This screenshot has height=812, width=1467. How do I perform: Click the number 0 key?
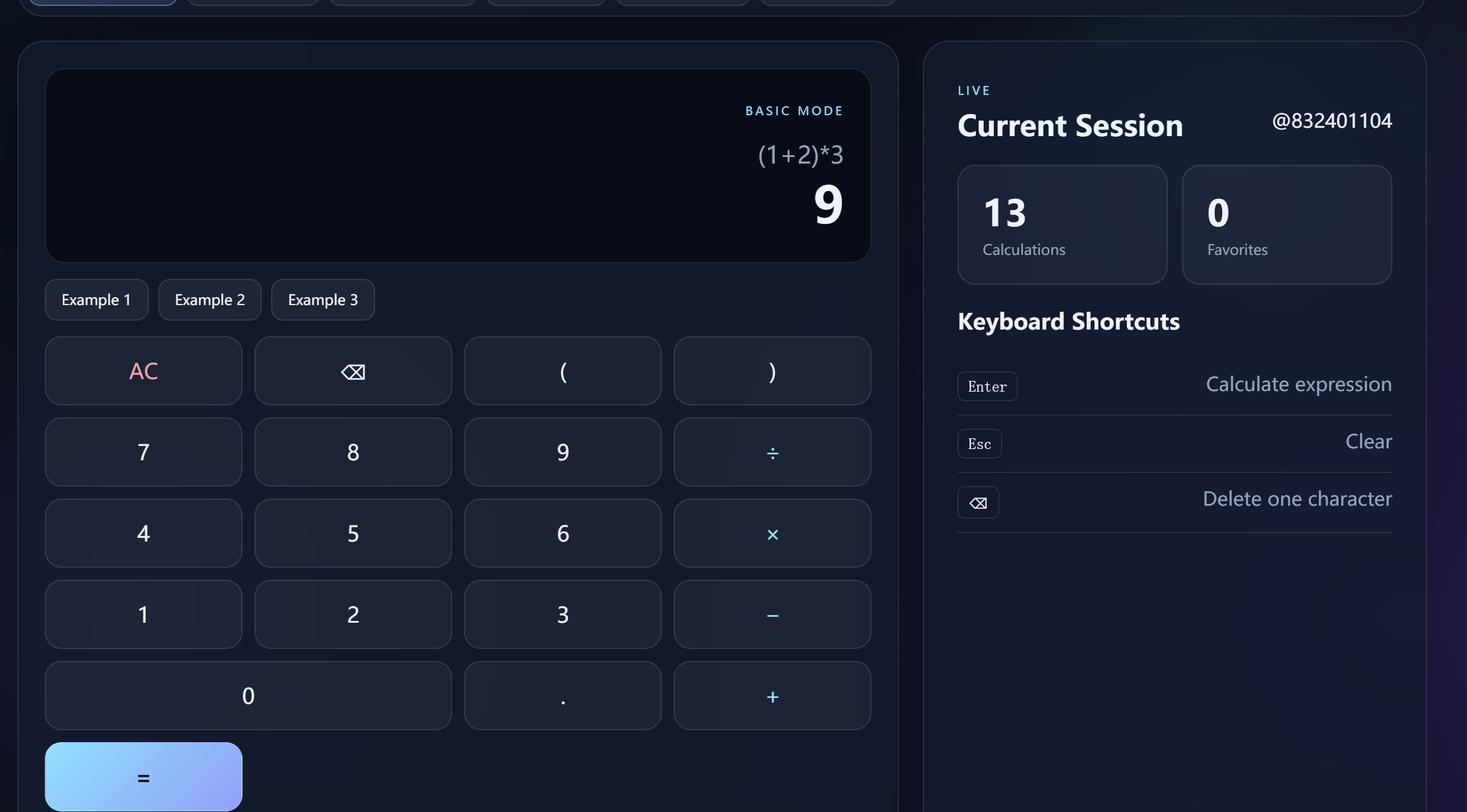point(248,696)
